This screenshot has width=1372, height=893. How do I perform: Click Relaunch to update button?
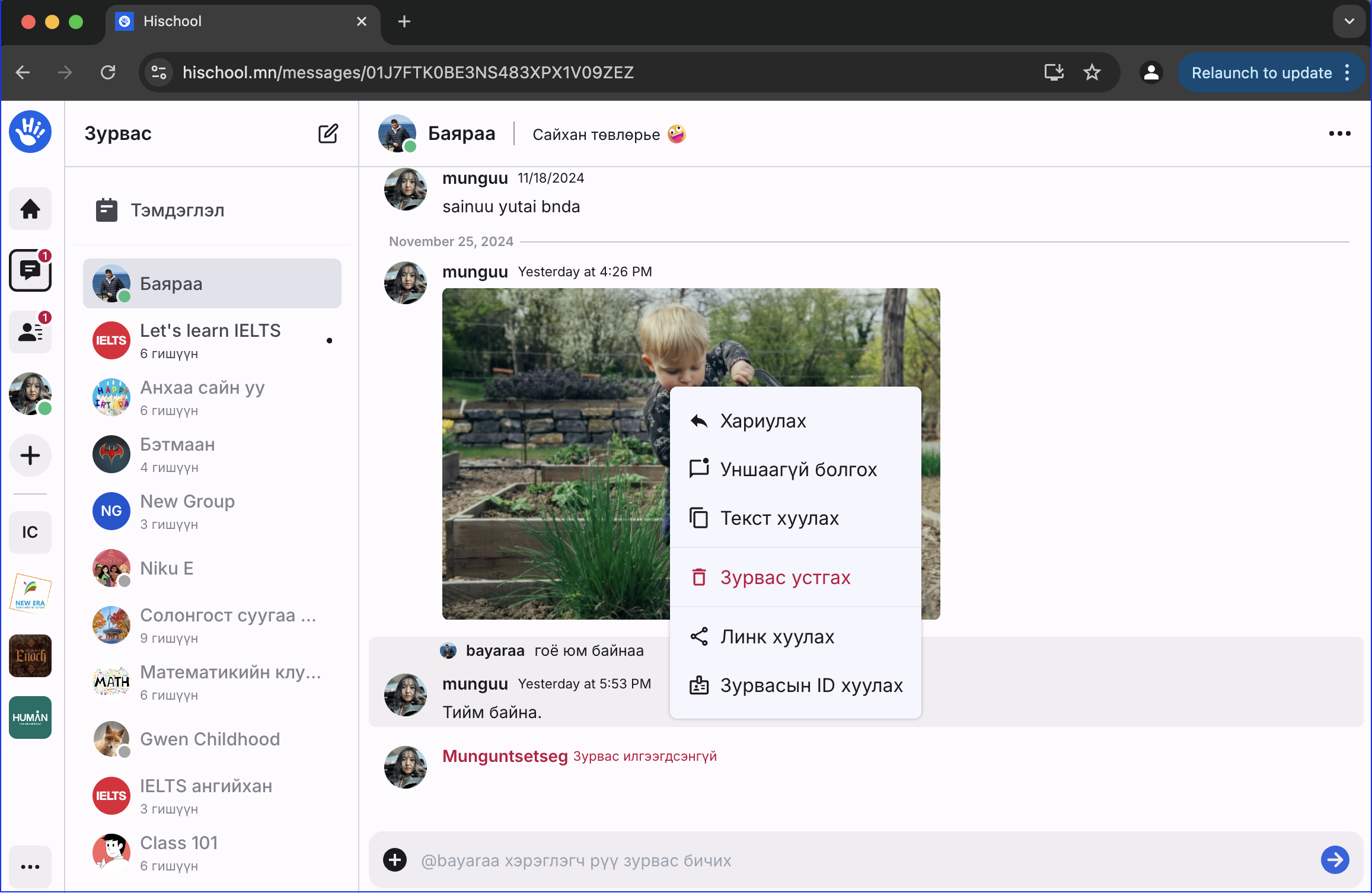(1261, 72)
